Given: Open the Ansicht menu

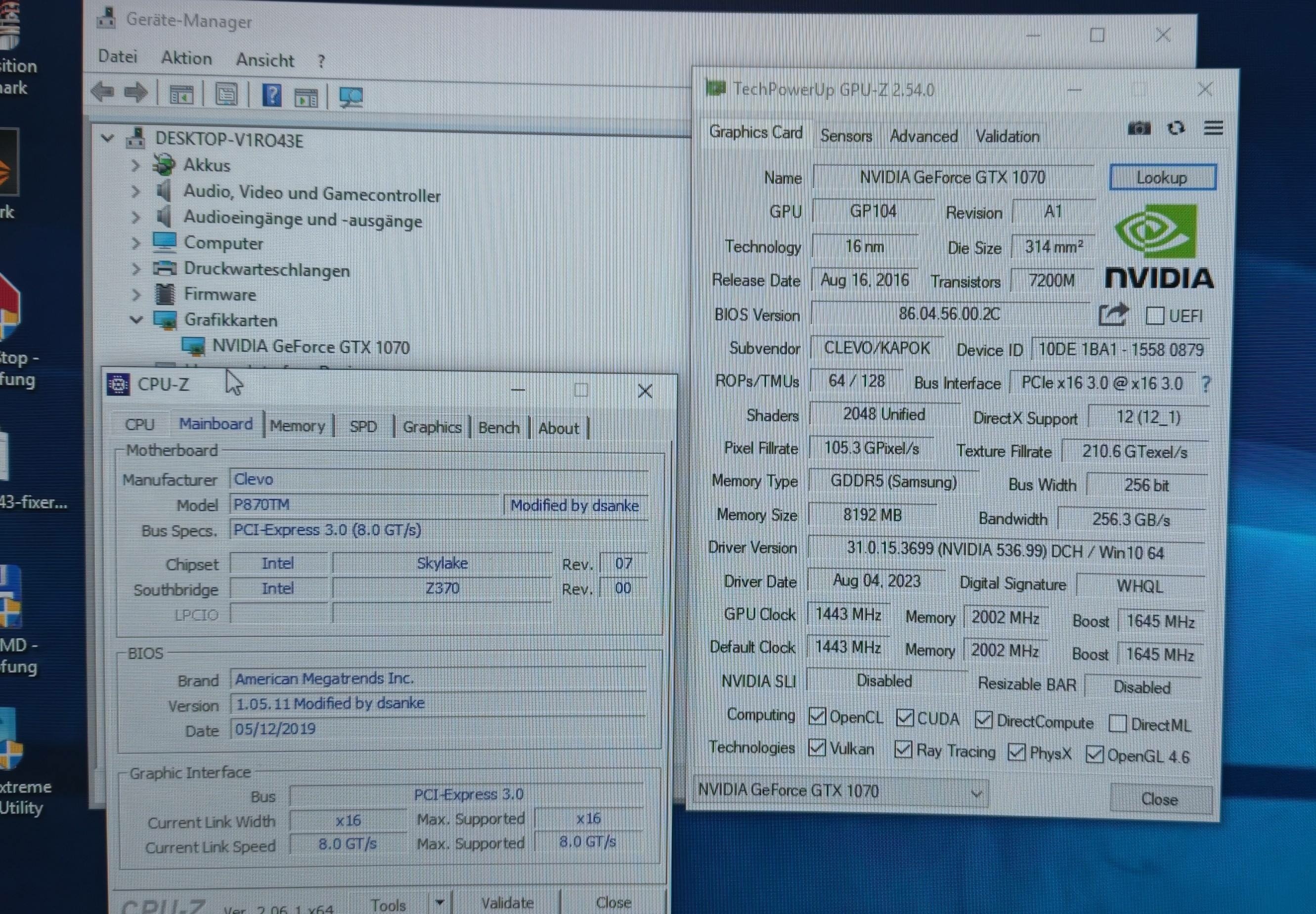Looking at the screenshot, I should coord(264,60).
